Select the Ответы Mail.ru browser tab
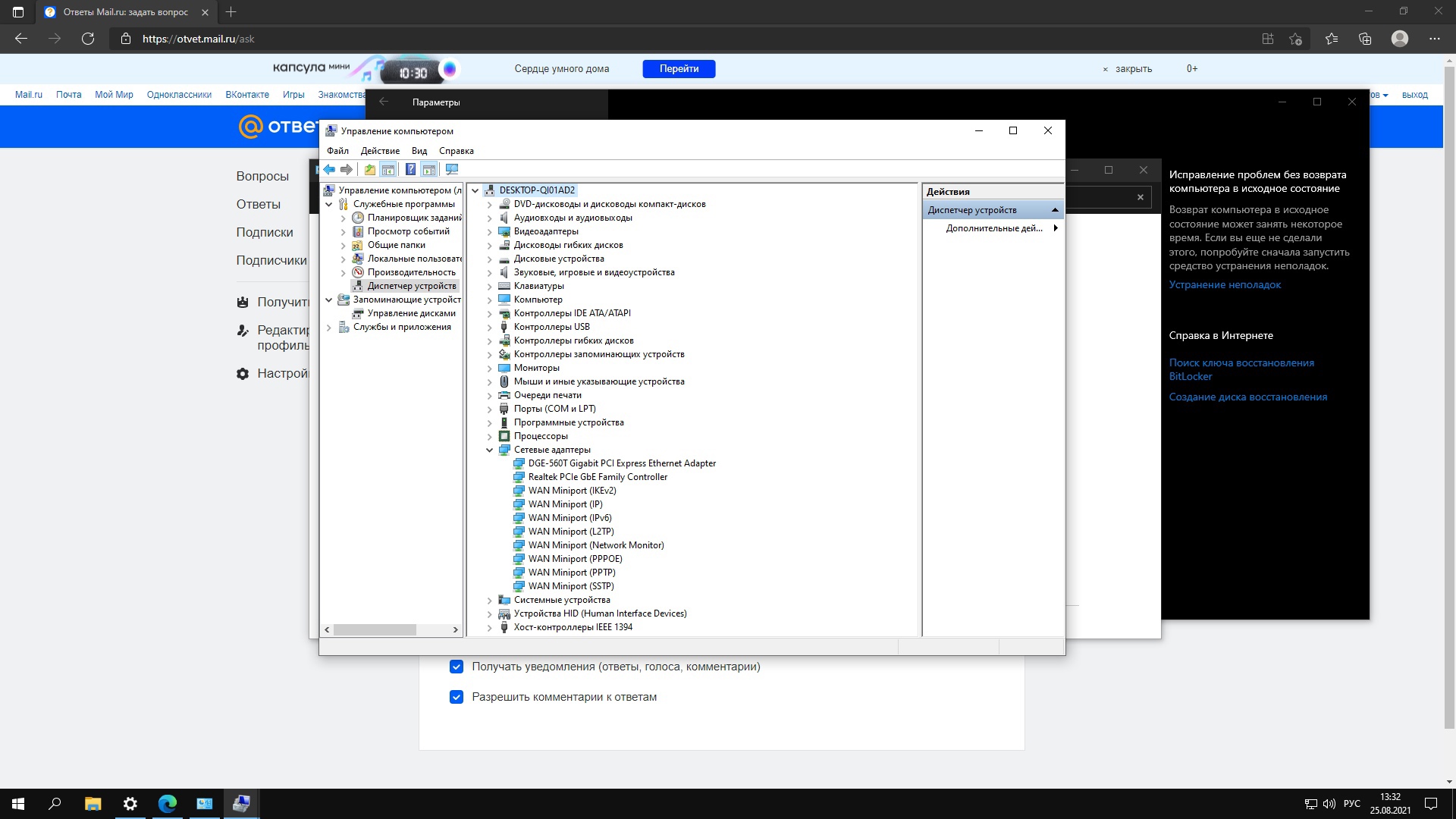Viewport: 1456px width, 819px height. pyautogui.click(x=126, y=12)
